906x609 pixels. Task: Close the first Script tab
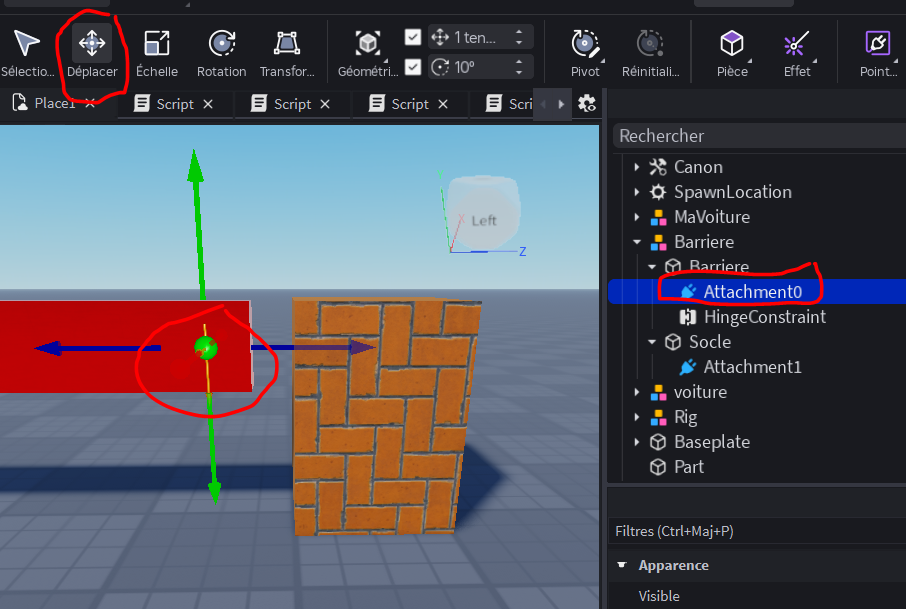point(208,104)
